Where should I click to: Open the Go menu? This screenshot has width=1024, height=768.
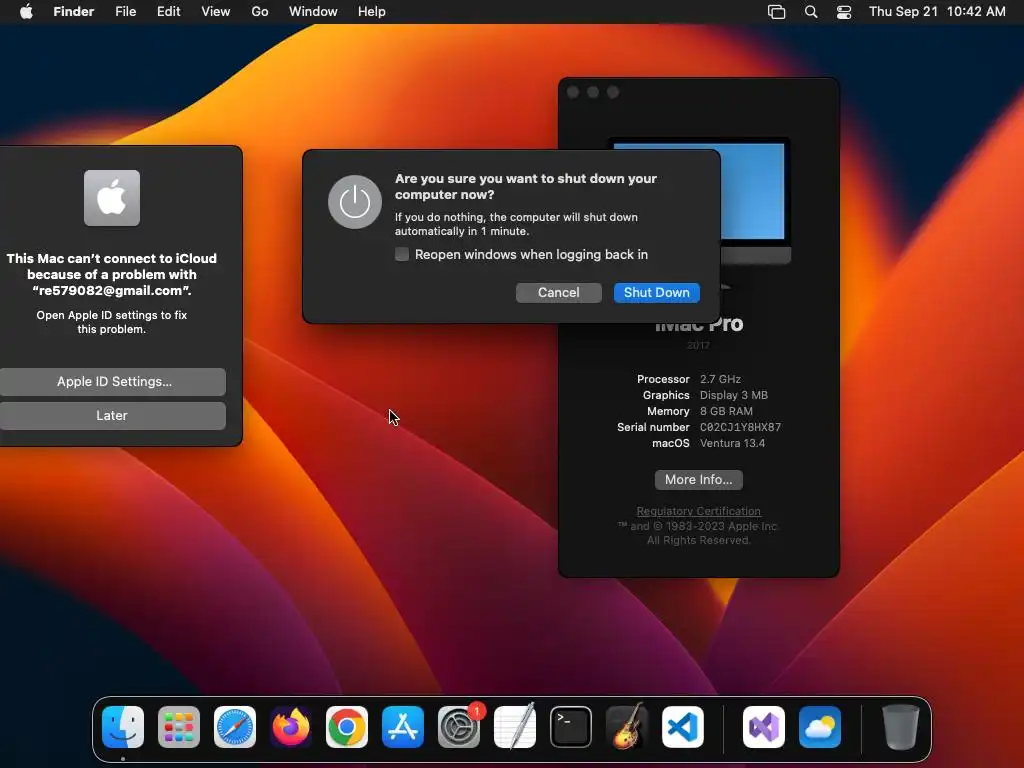coord(260,12)
